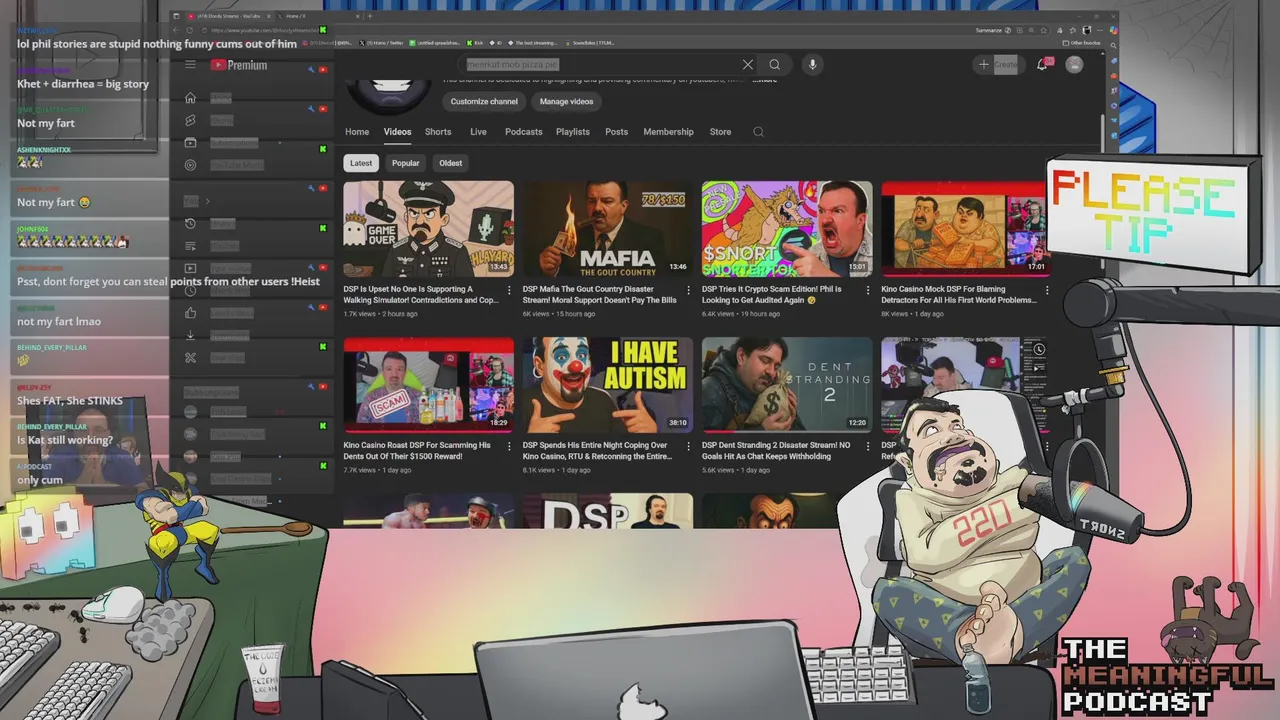
Task: Switch to the Membership tab
Action: pyautogui.click(x=668, y=132)
